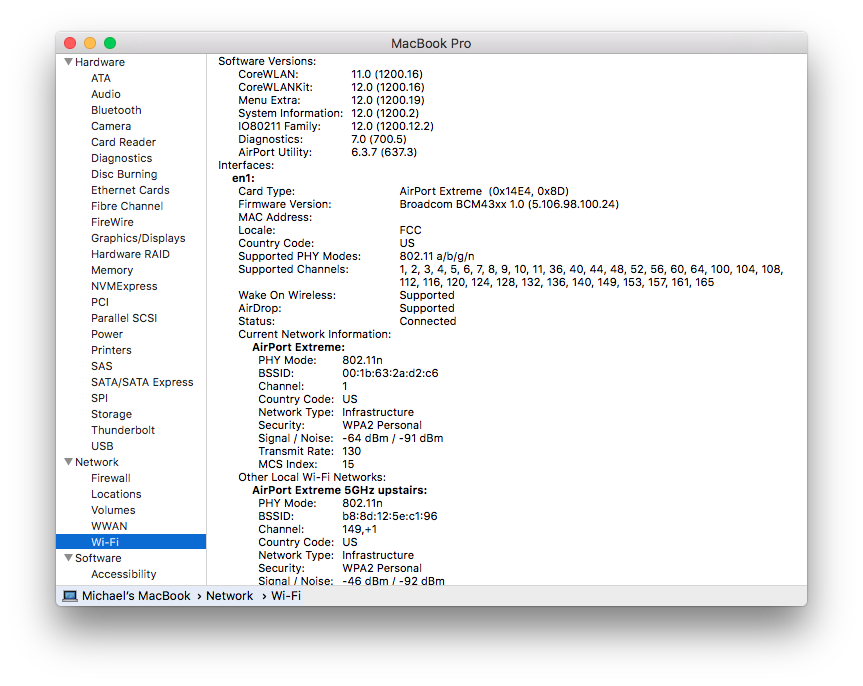The width and height of the screenshot is (863, 686).
Task: Open Fibre Channel in the sidebar
Action: point(127,206)
